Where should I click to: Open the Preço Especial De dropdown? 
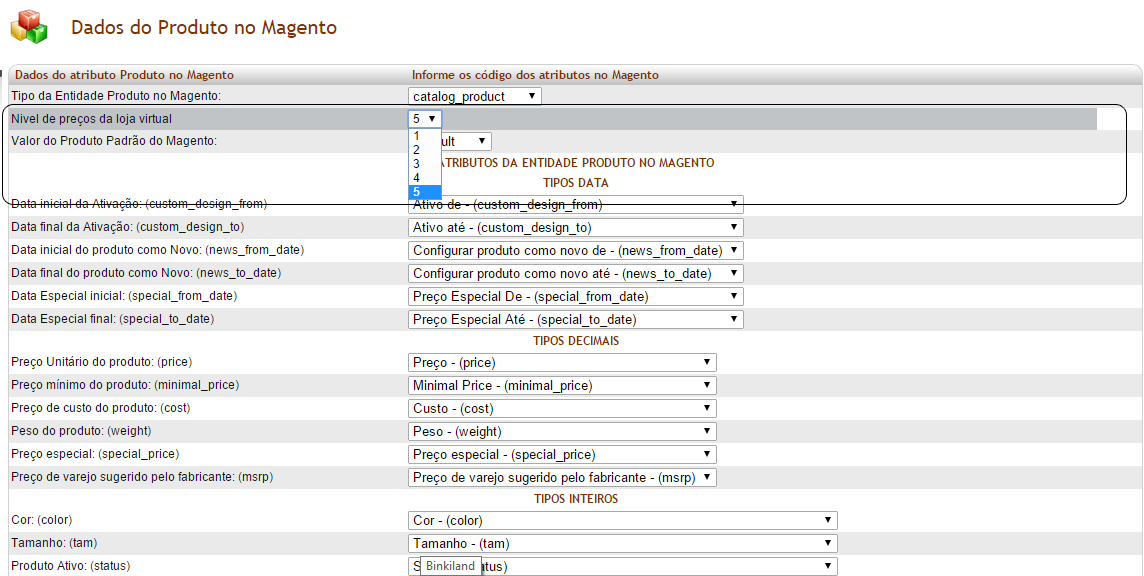coord(576,296)
